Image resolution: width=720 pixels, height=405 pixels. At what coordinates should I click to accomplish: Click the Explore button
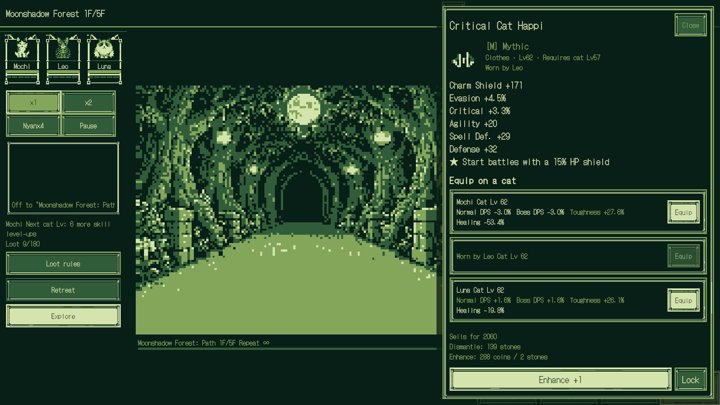point(63,316)
